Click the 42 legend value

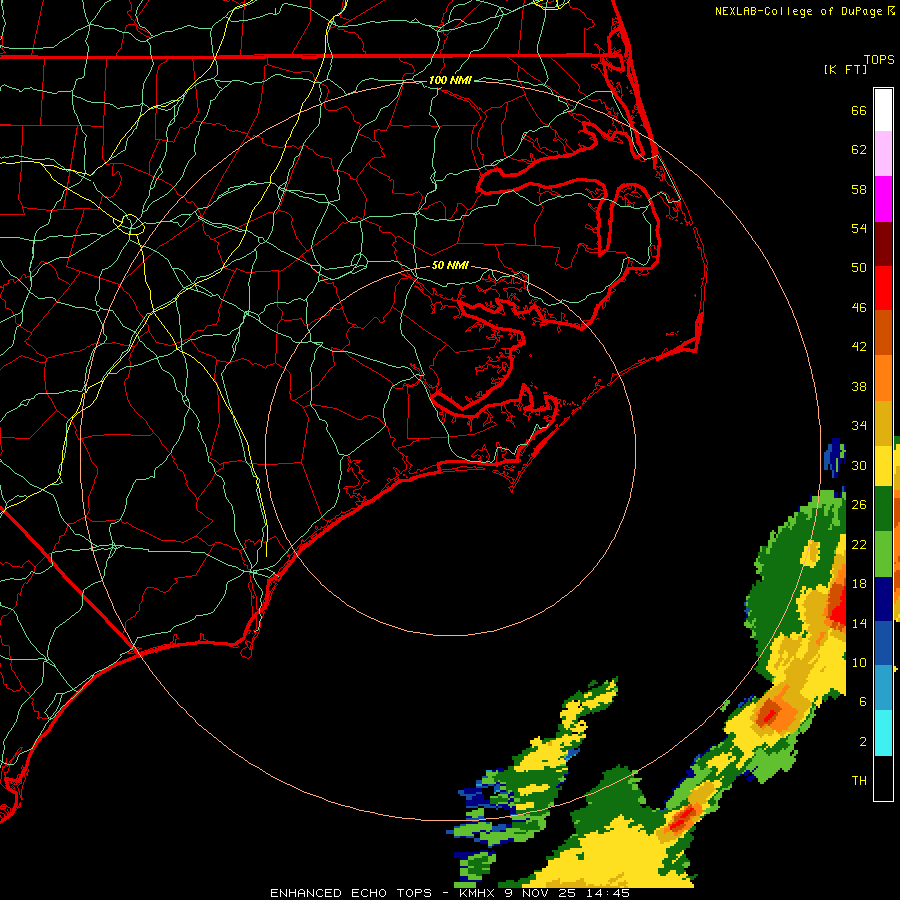point(859,347)
